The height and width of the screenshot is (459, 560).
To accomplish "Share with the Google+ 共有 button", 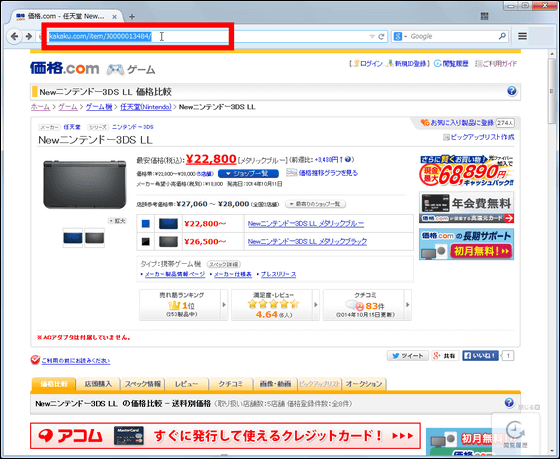I will point(445,356).
